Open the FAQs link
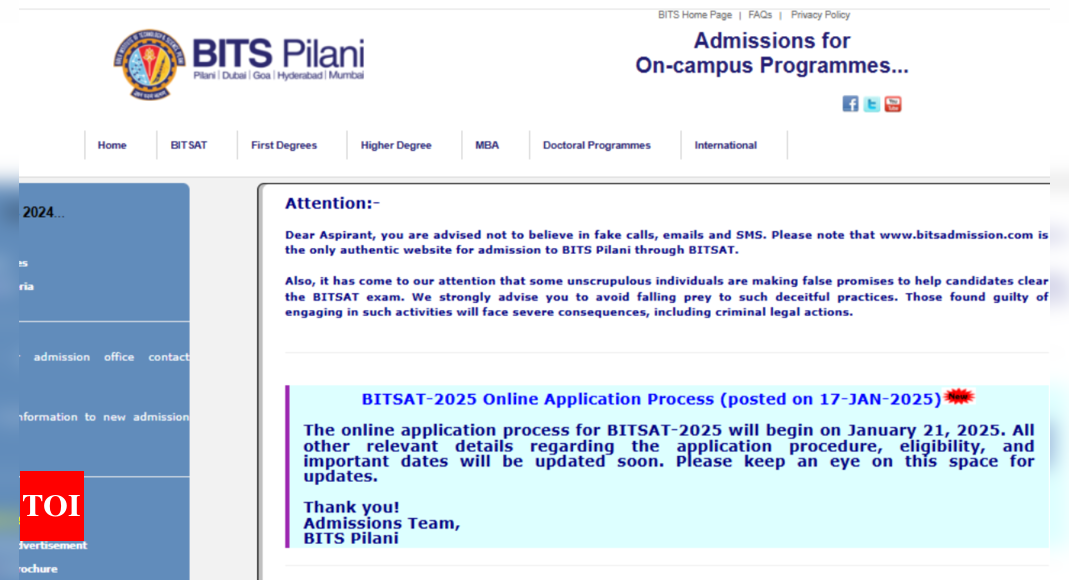The height and width of the screenshot is (580, 1069). tap(760, 15)
